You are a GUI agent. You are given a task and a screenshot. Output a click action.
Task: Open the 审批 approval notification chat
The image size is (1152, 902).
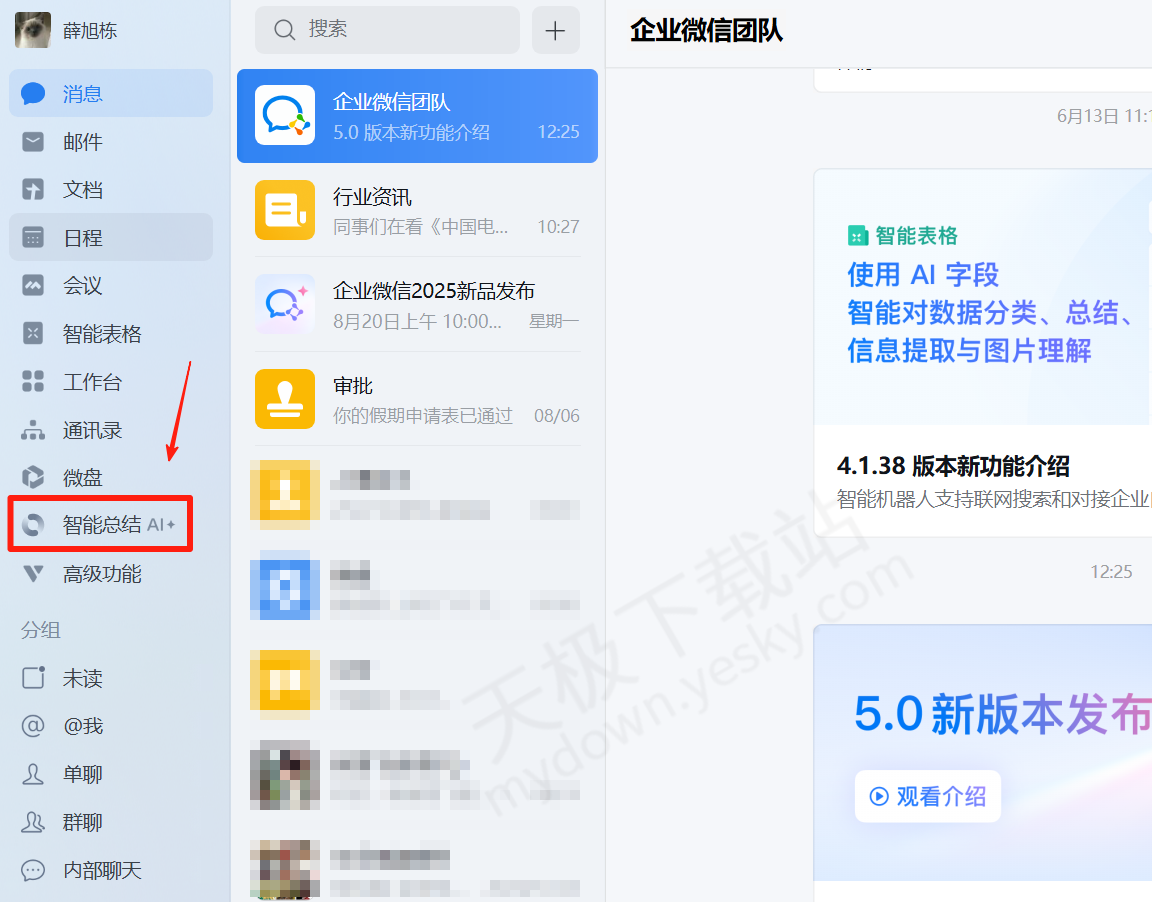point(417,398)
